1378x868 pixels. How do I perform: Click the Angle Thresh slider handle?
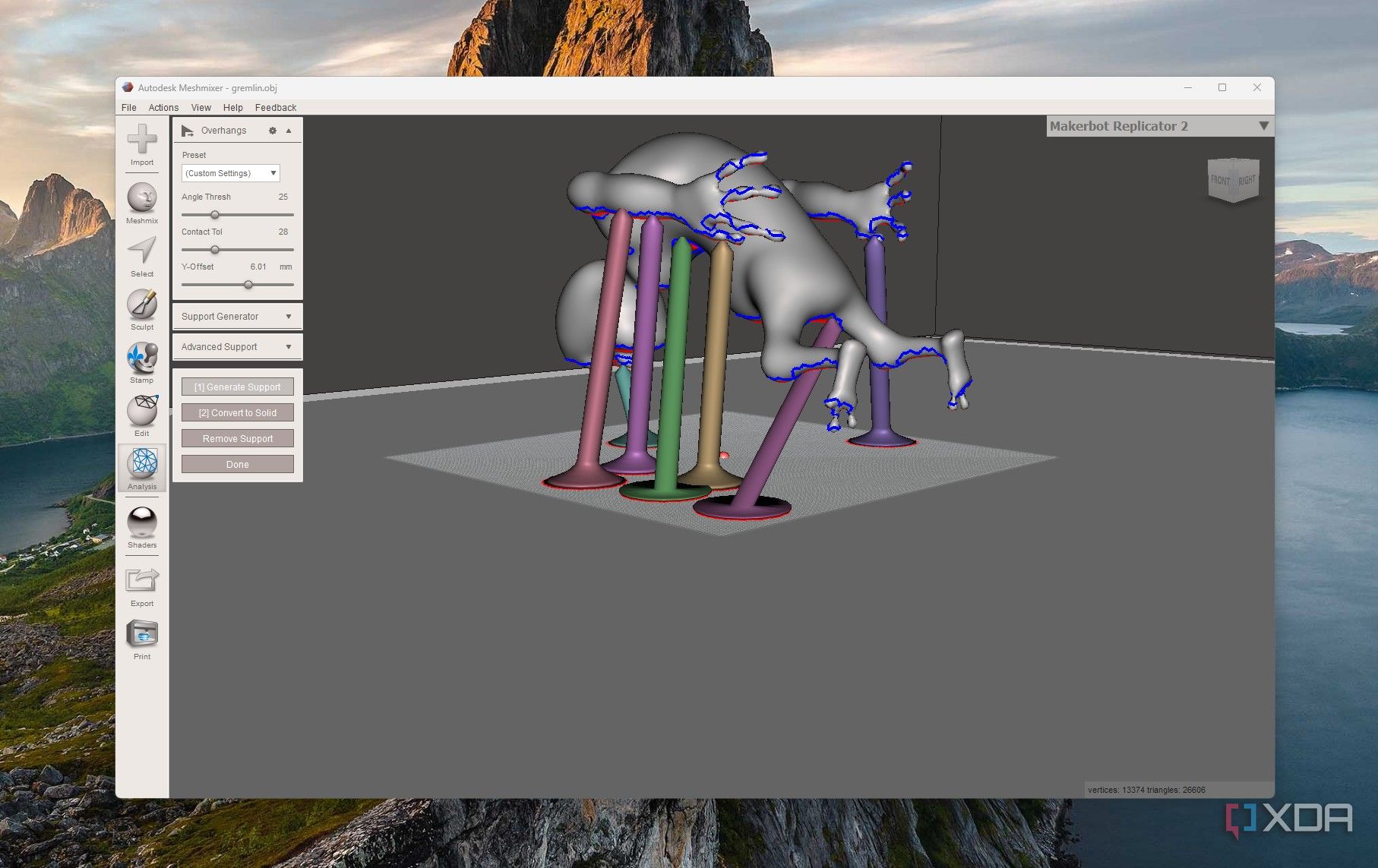pyautogui.click(x=215, y=215)
